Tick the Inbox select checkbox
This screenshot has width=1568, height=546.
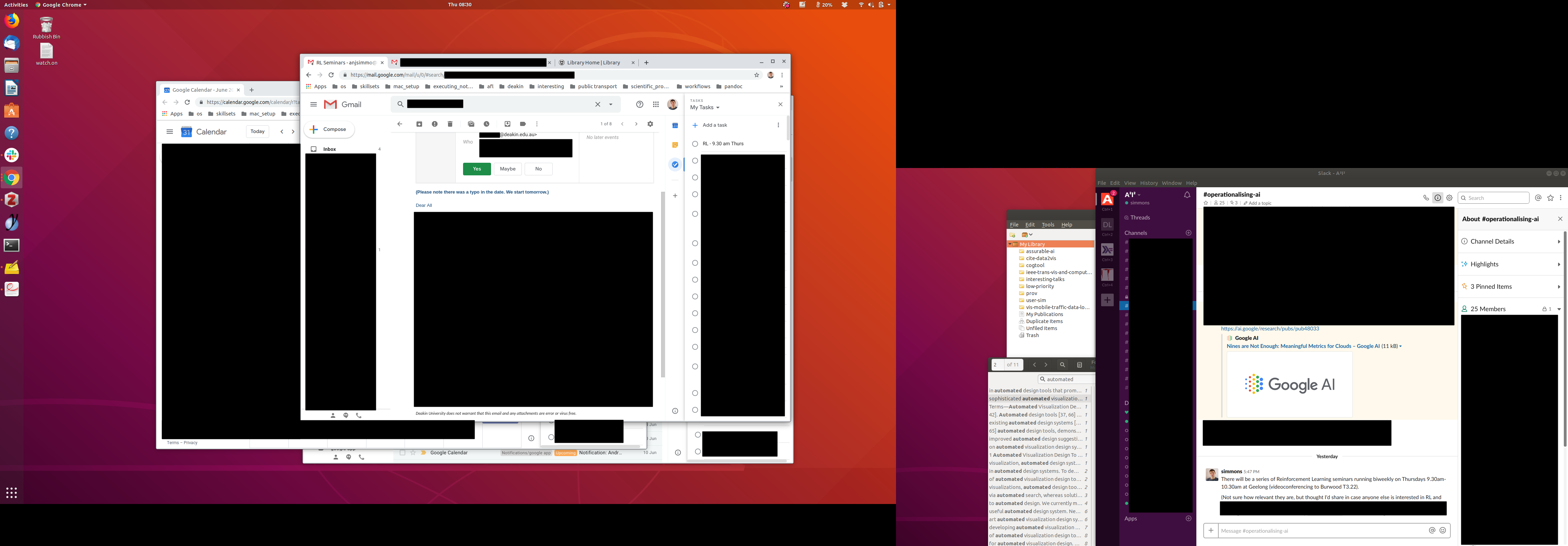click(x=314, y=149)
